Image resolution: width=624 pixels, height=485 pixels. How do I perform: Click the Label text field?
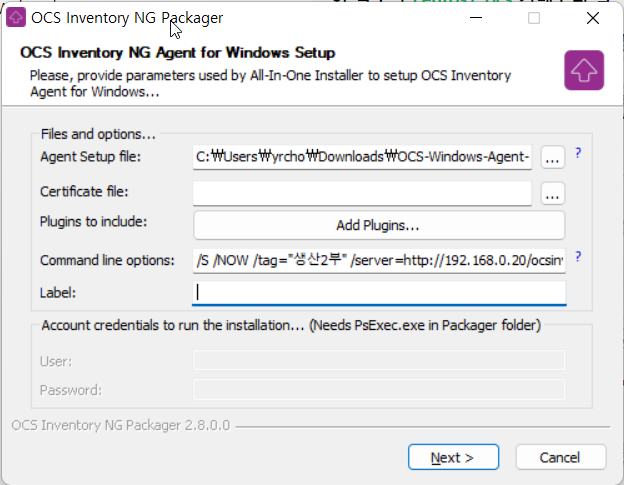coord(379,293)
